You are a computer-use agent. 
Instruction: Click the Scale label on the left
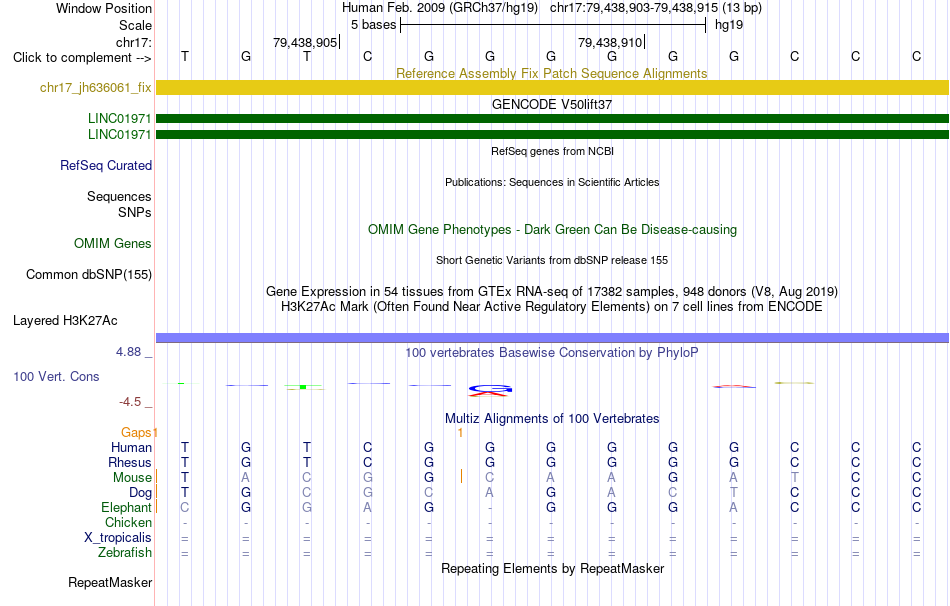click(135, 25)
